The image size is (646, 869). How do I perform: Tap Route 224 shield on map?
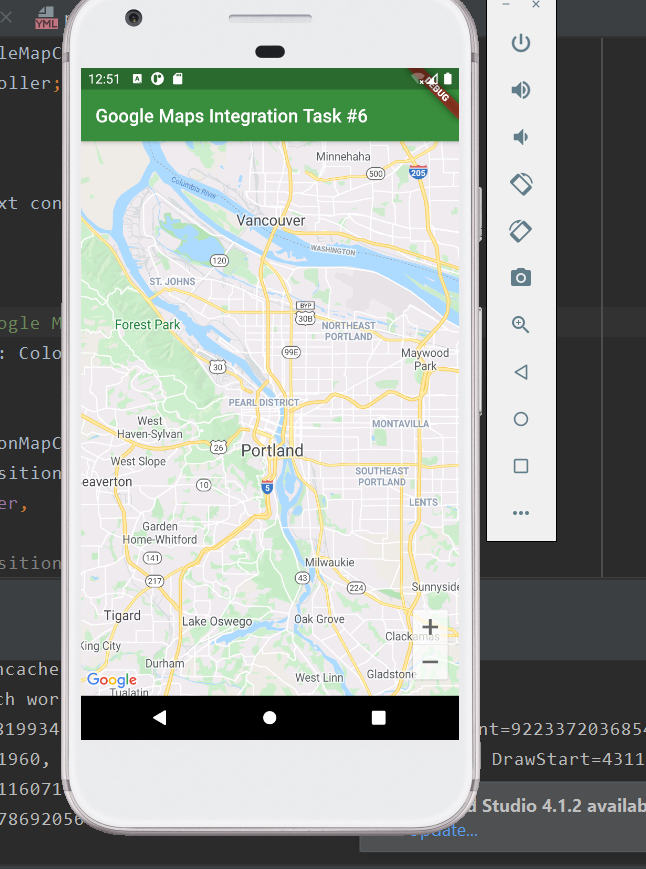coord(356,587)
